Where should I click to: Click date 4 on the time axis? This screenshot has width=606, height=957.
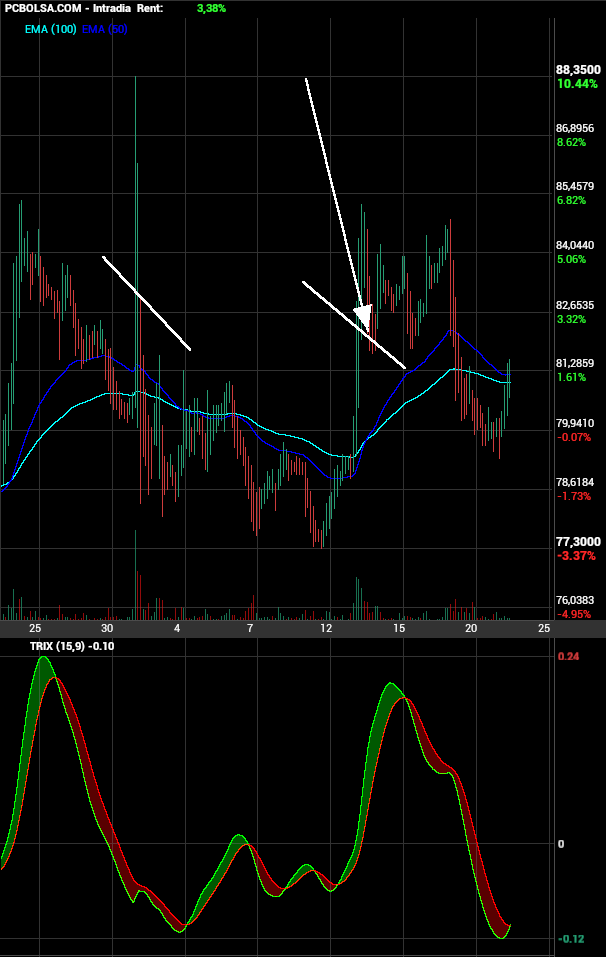pyautogui.click(x=177, y=628)
